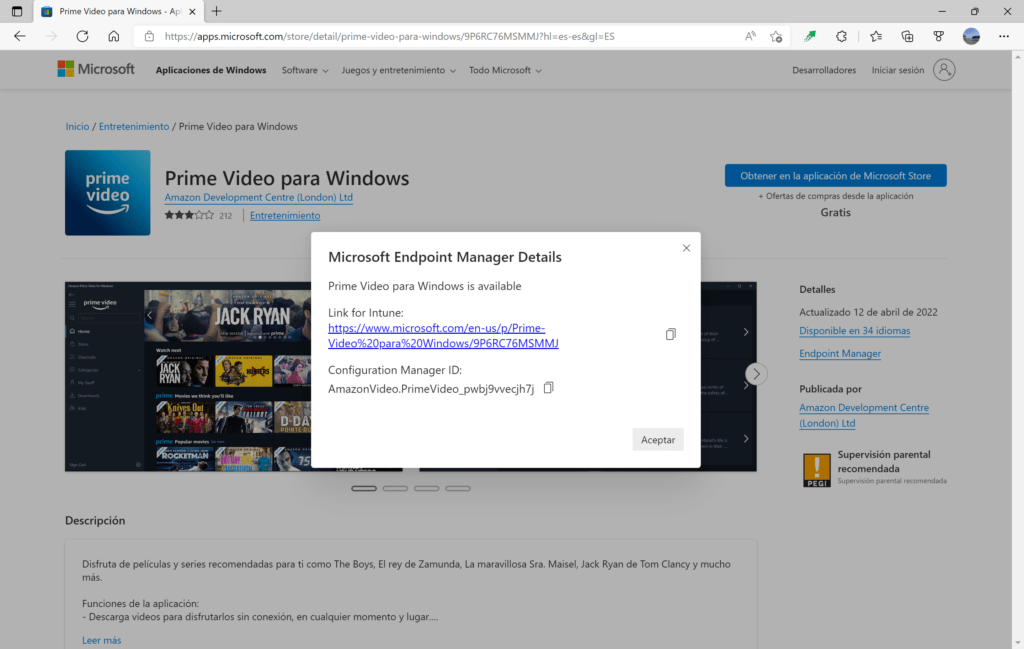This screenshot has height=649, width=1024.
Task: Open the Rewards trophy icon
Action: 938,37
